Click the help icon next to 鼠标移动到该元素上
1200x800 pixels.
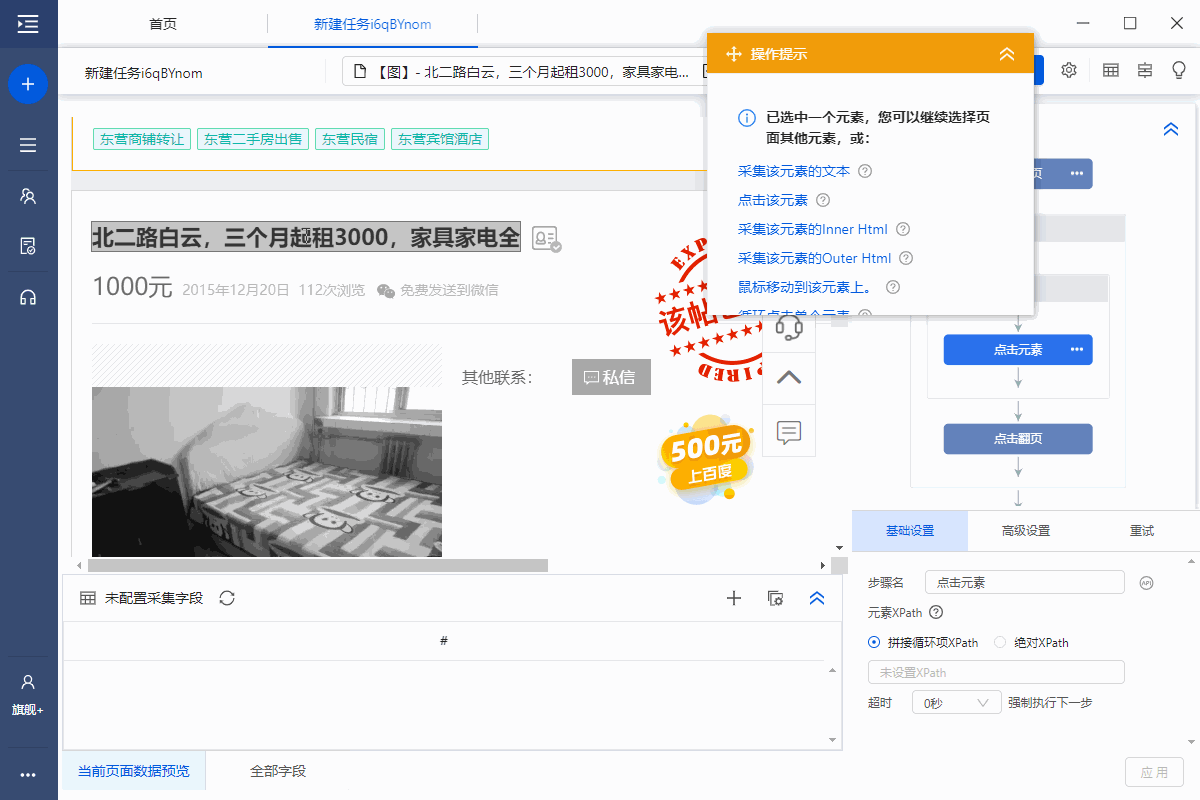point(893,287)
